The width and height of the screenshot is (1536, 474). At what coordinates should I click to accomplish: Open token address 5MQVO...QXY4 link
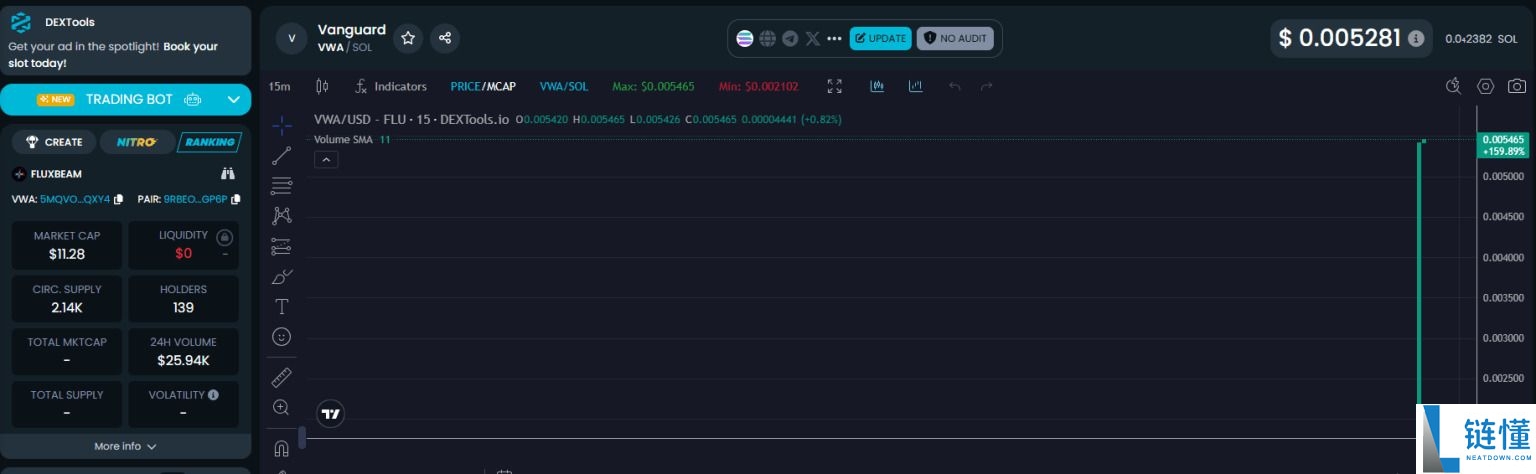[75, 199]
